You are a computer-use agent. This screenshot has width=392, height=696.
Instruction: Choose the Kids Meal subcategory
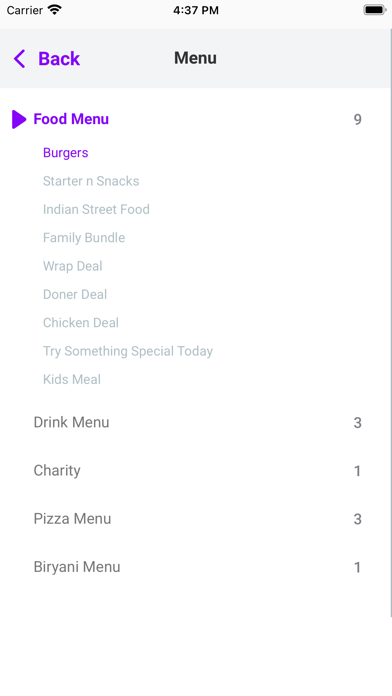(x=72, y=380)
